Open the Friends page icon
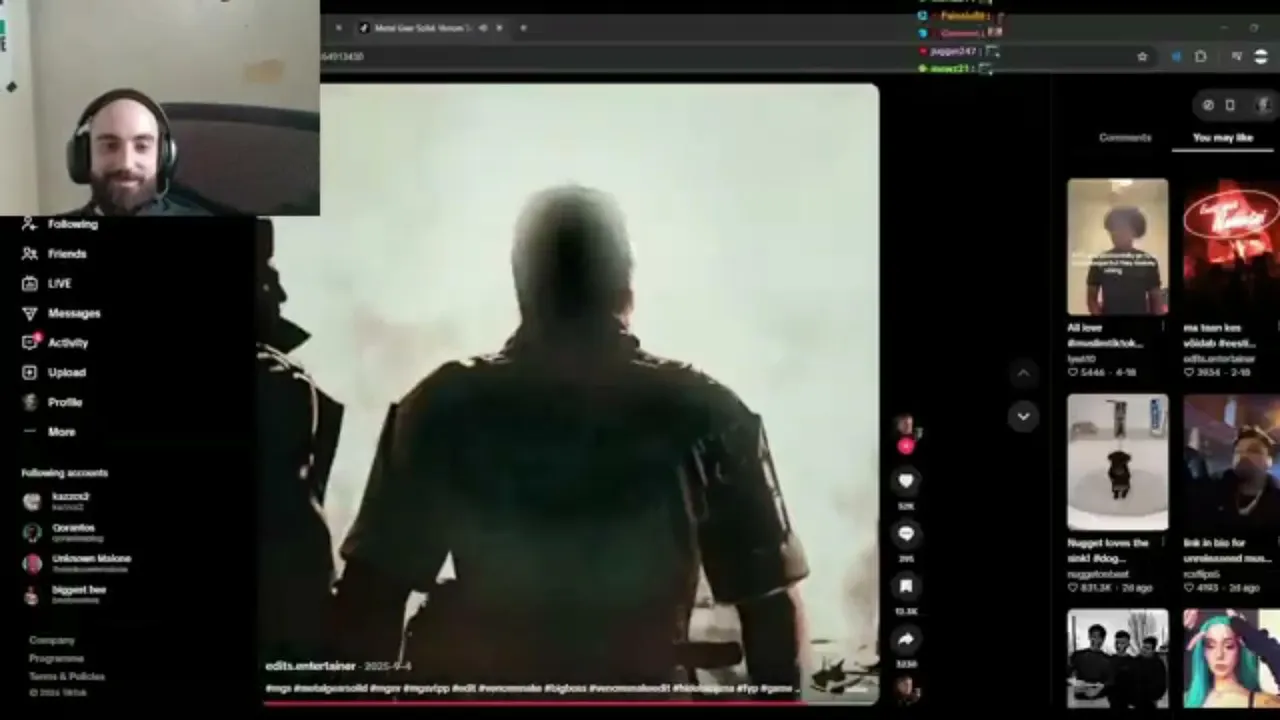Viewport: 1280px width, 720px height. coord(30,254)
